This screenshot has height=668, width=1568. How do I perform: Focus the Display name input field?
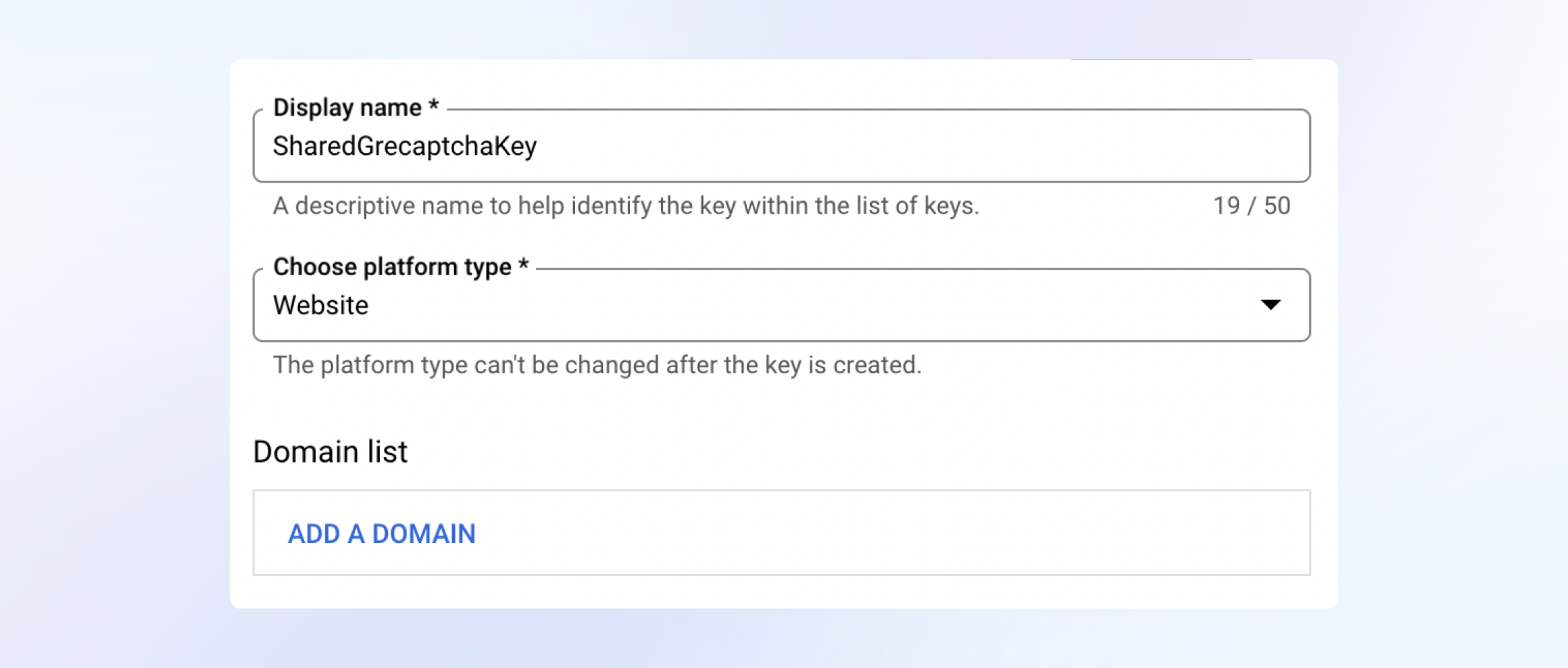pos(781,146)
